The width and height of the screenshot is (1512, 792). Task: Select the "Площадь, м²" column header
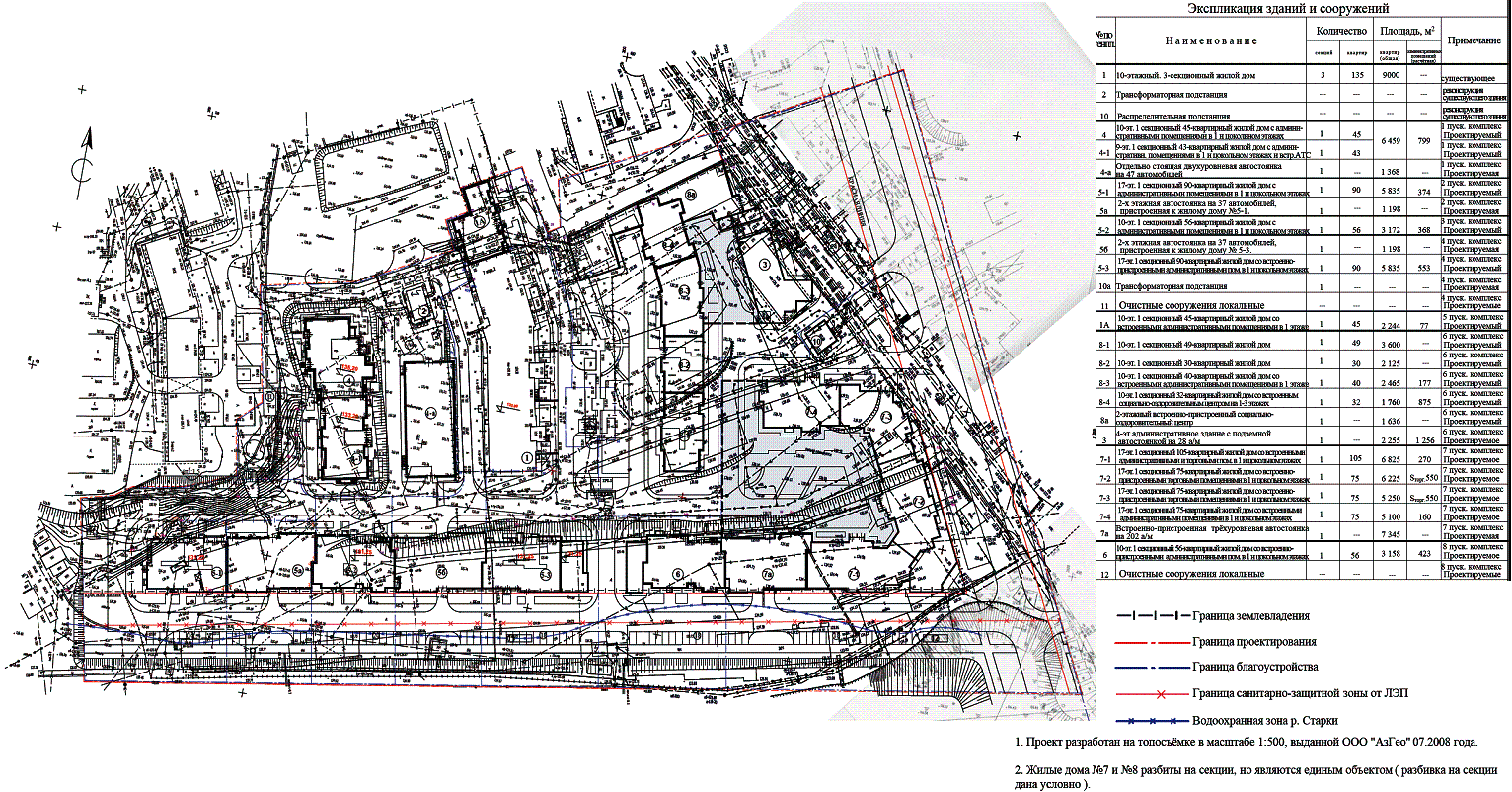coord(1406,32)
